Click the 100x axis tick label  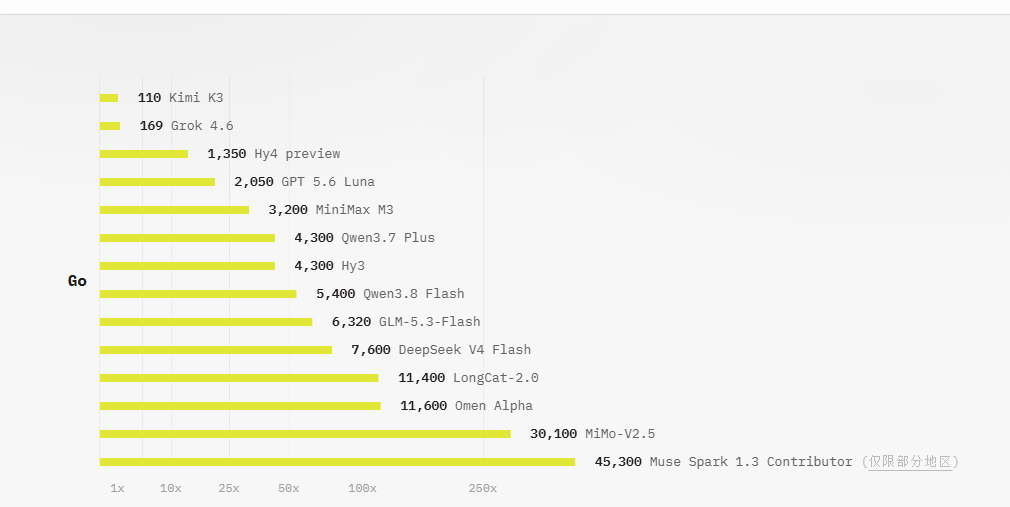click(362, 488)
